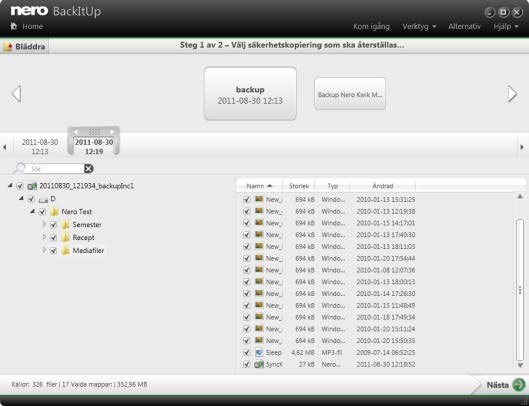Sort by the Typ column header

pos(333,186)
